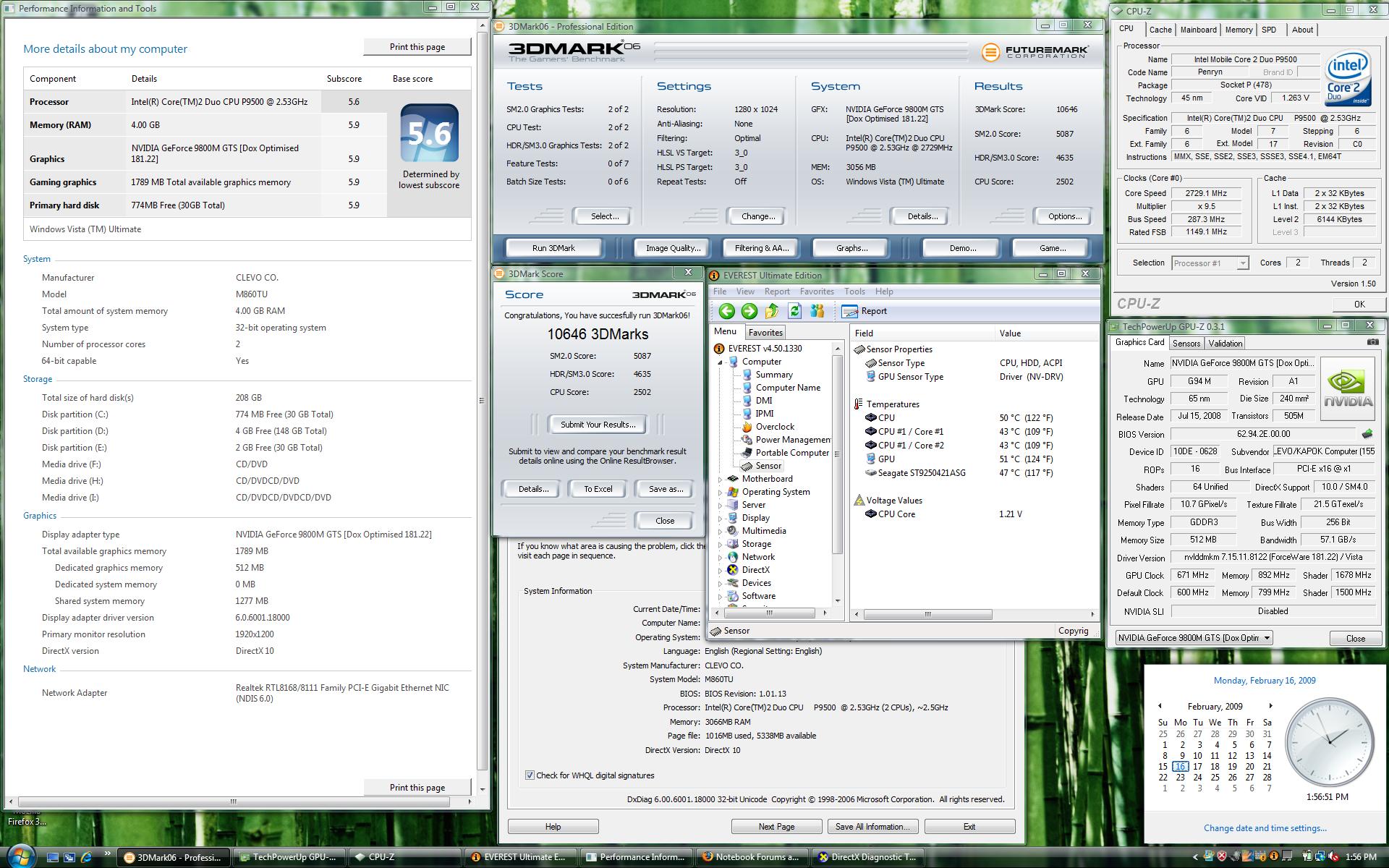Switch to the Sensors tab in GPU-Z

[1186, 344]
